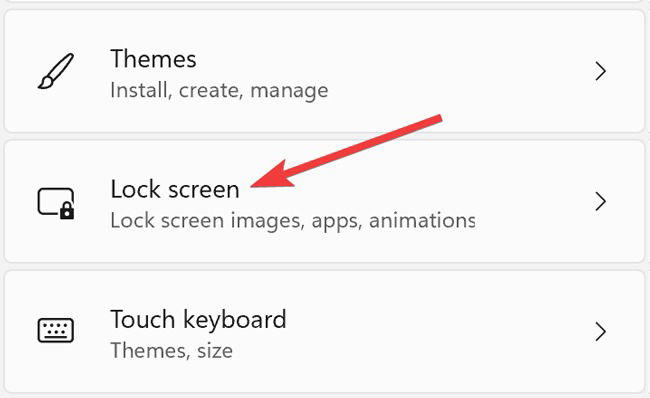Viewport: 650px width, 398px height.
Task: Click the partially visible card above Themes
Action: 325,1
